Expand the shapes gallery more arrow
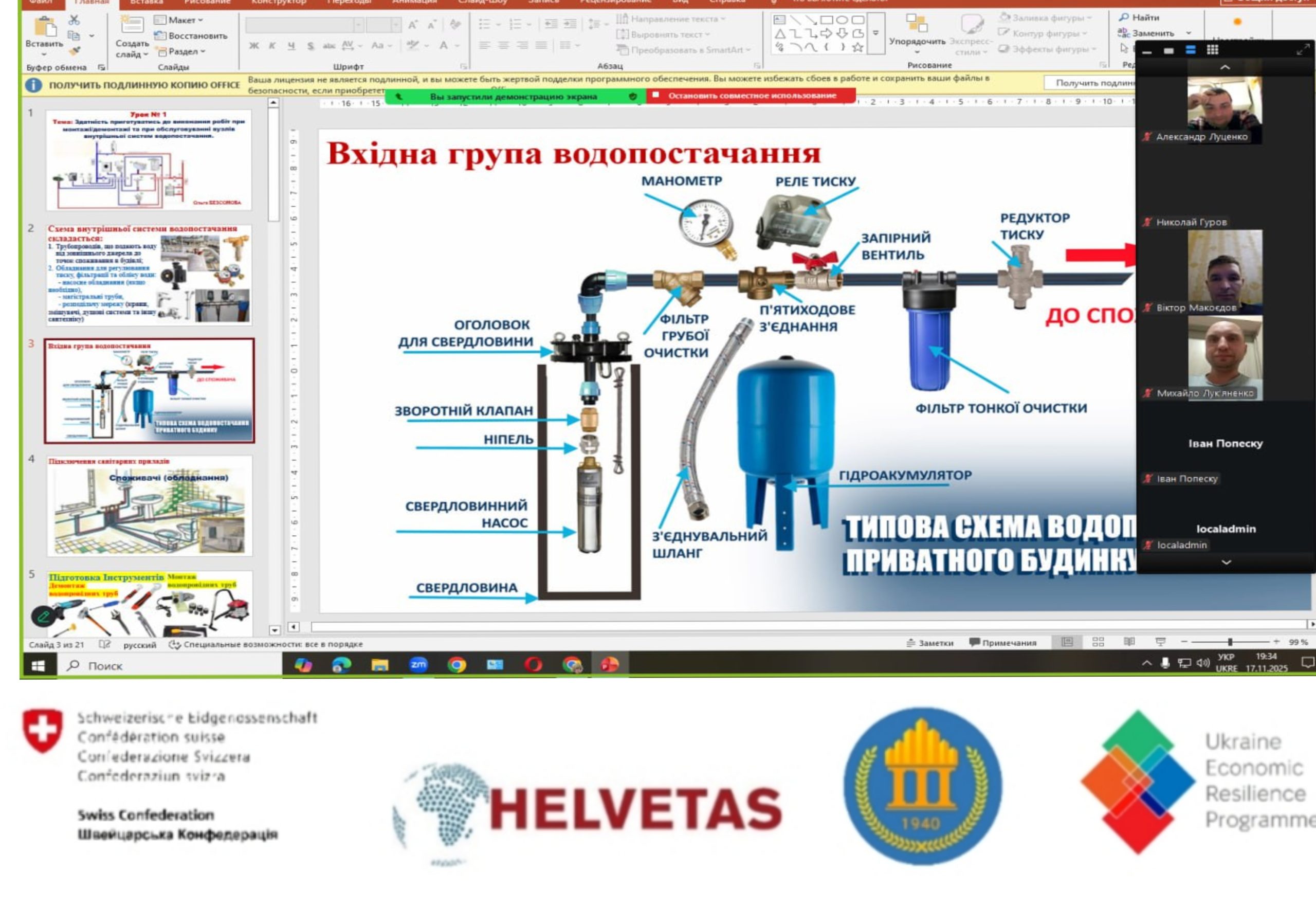The width and height of the screenshot is (1316, 907). pyautogui.click(x=875, y=33)
